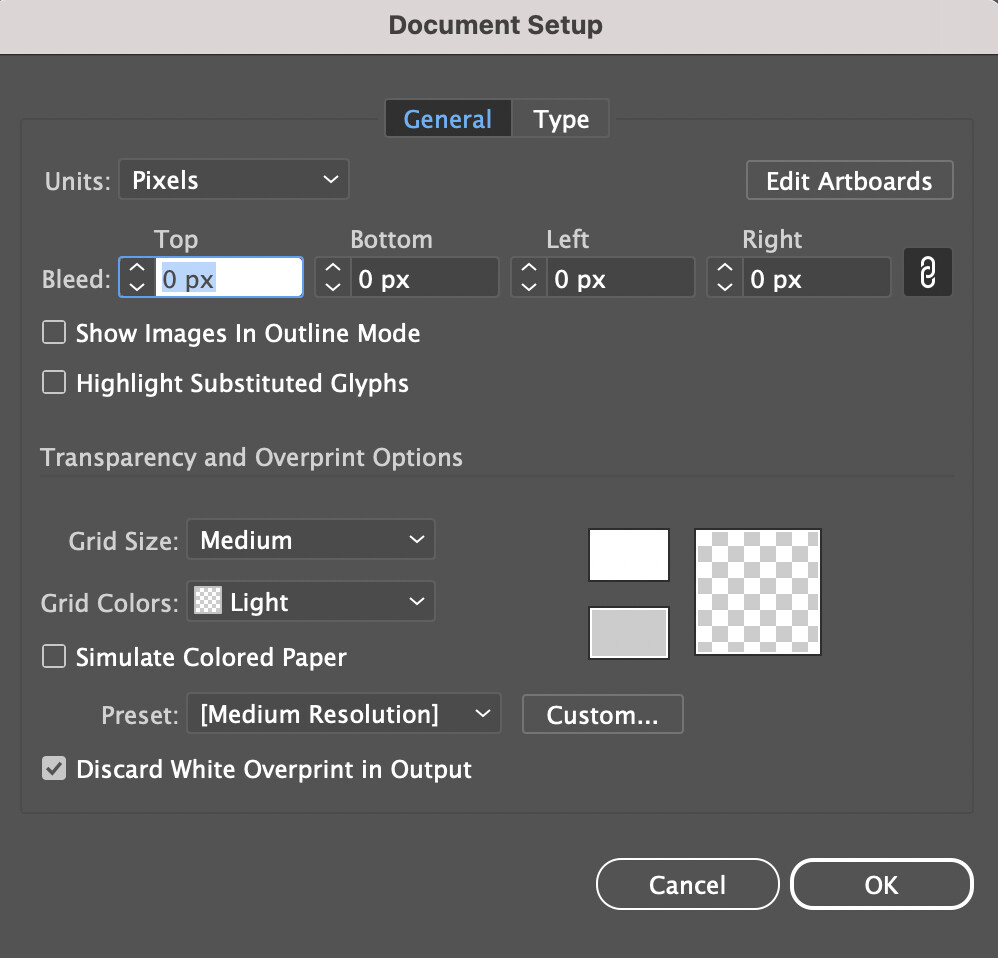Decrease Bottom bleed with the down arrow
This screenshot has width=998, height=958.
point(334,286)
